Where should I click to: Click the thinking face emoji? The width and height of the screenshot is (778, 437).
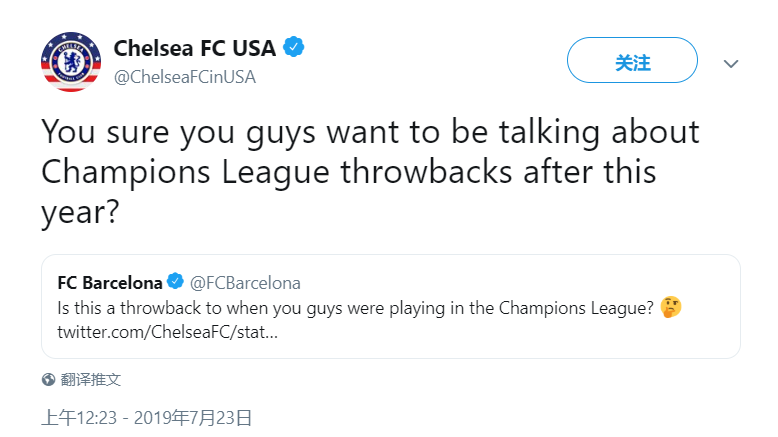tap(671, 308)
